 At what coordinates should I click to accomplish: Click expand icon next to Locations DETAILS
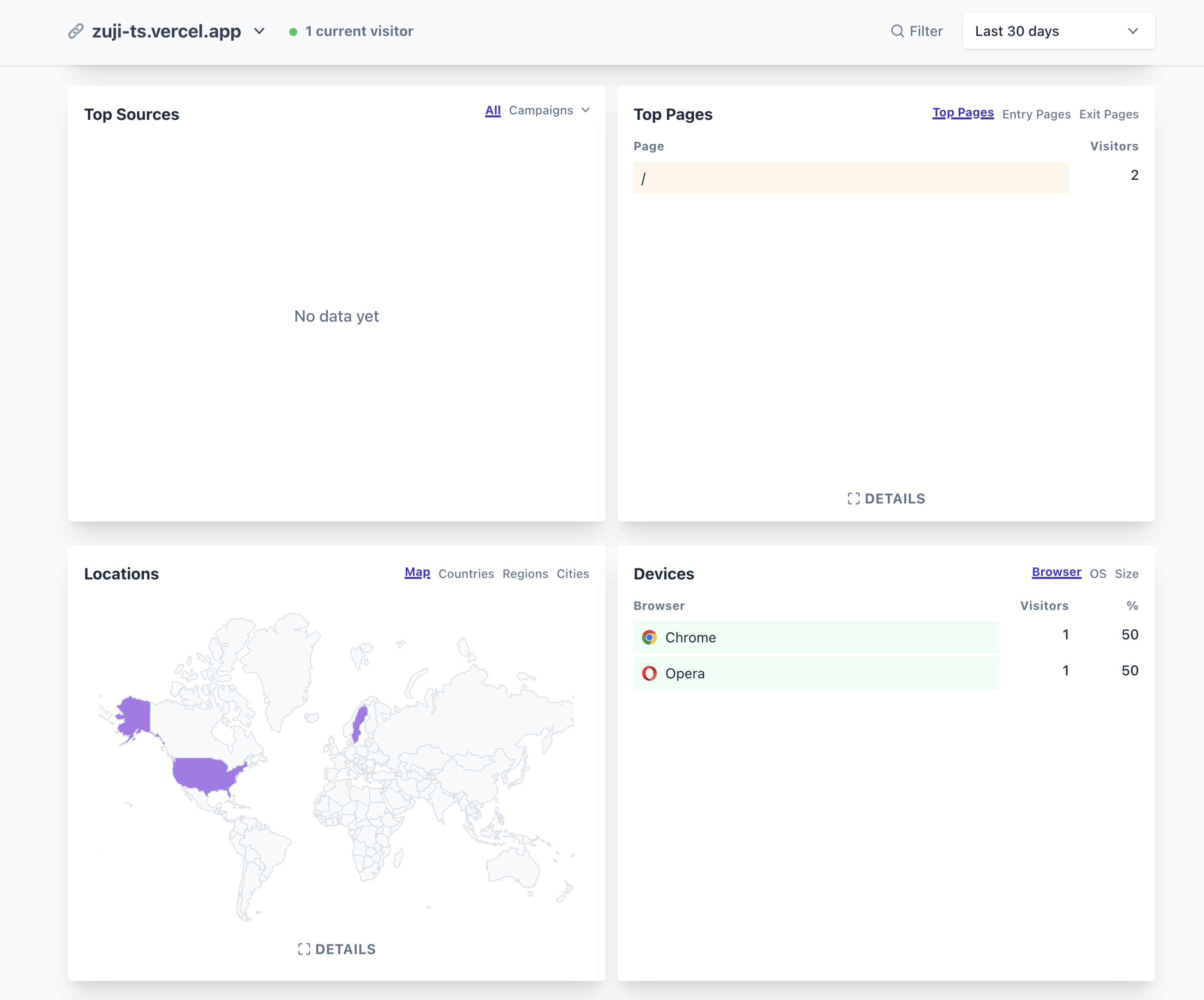[x=304, y=949]
